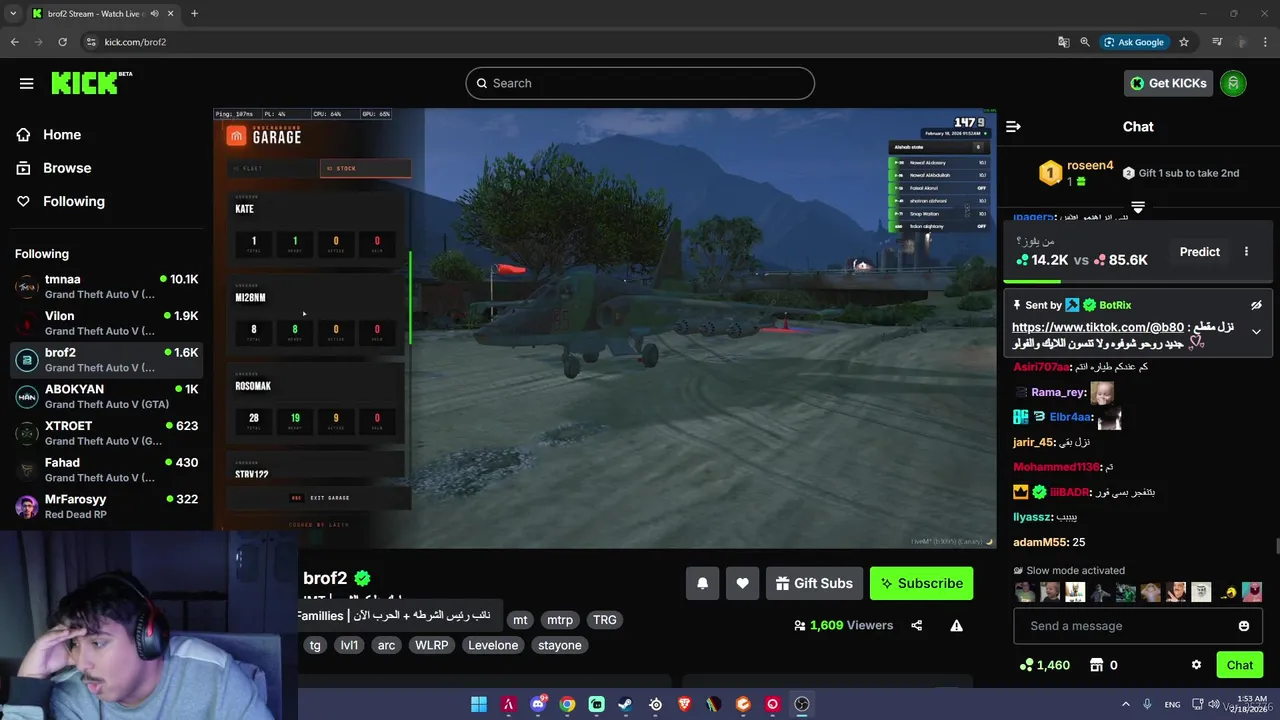Open tmnaa channel in Following list

pyautogui.click(x=107, y=287)
